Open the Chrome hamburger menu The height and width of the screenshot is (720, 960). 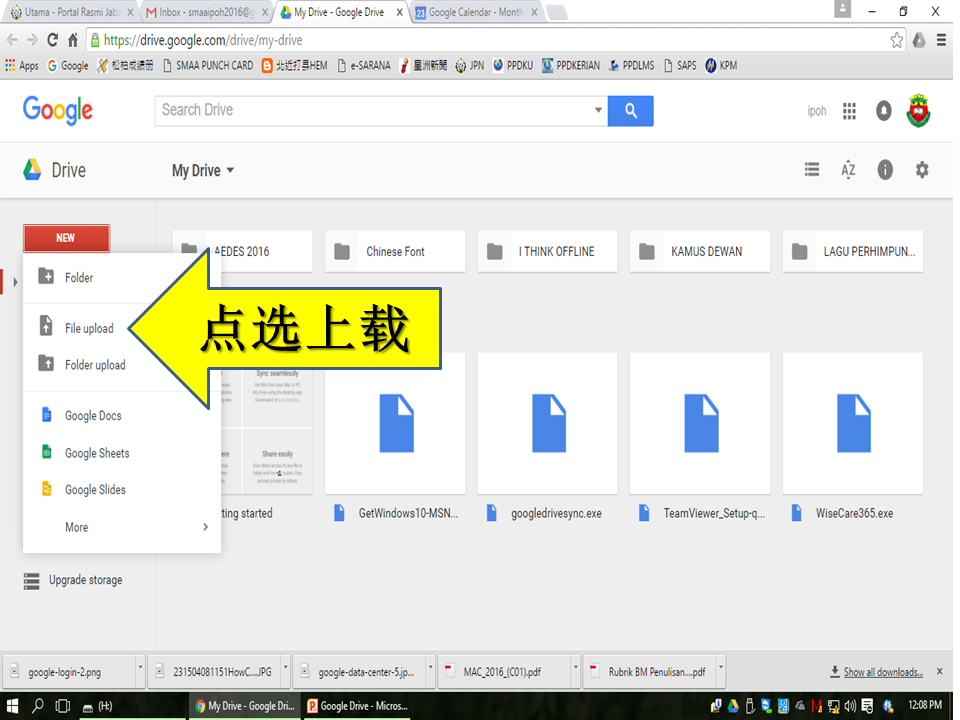click(x=942, y=40)
